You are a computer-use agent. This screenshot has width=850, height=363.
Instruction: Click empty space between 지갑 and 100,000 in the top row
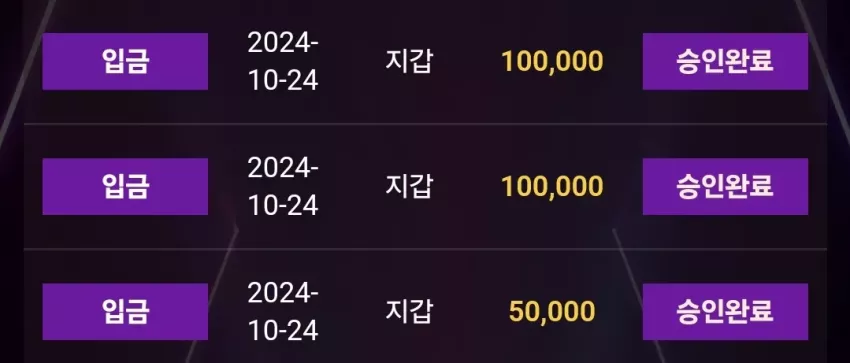click(467, 61)
